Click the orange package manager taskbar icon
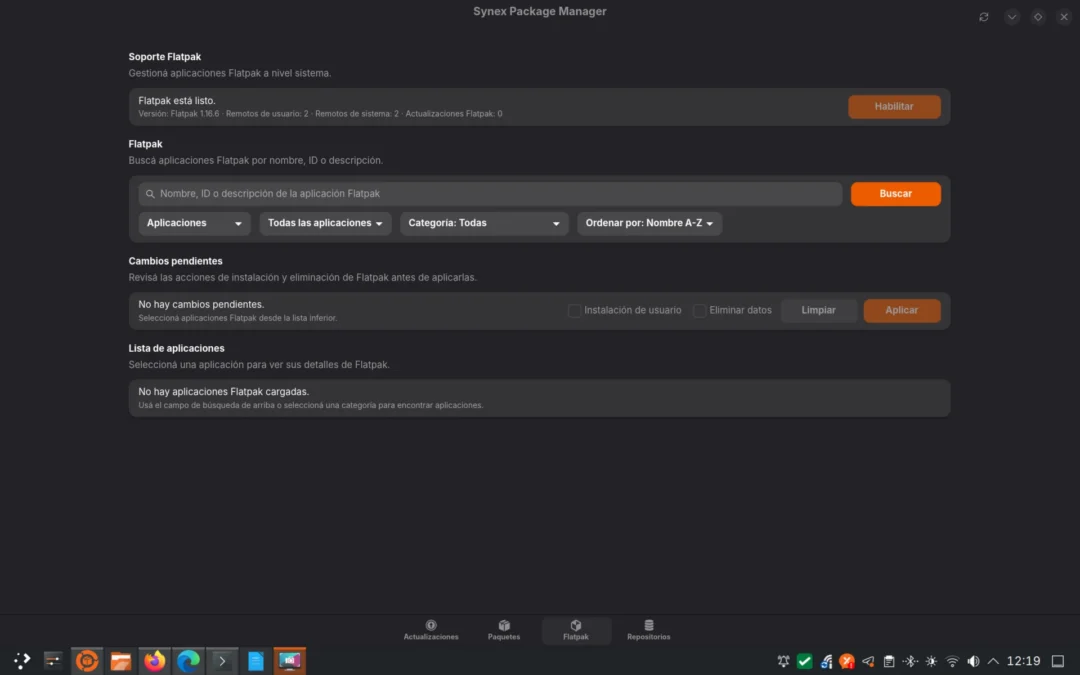This screenshot has width=1080, height=675. coord(87,661)
